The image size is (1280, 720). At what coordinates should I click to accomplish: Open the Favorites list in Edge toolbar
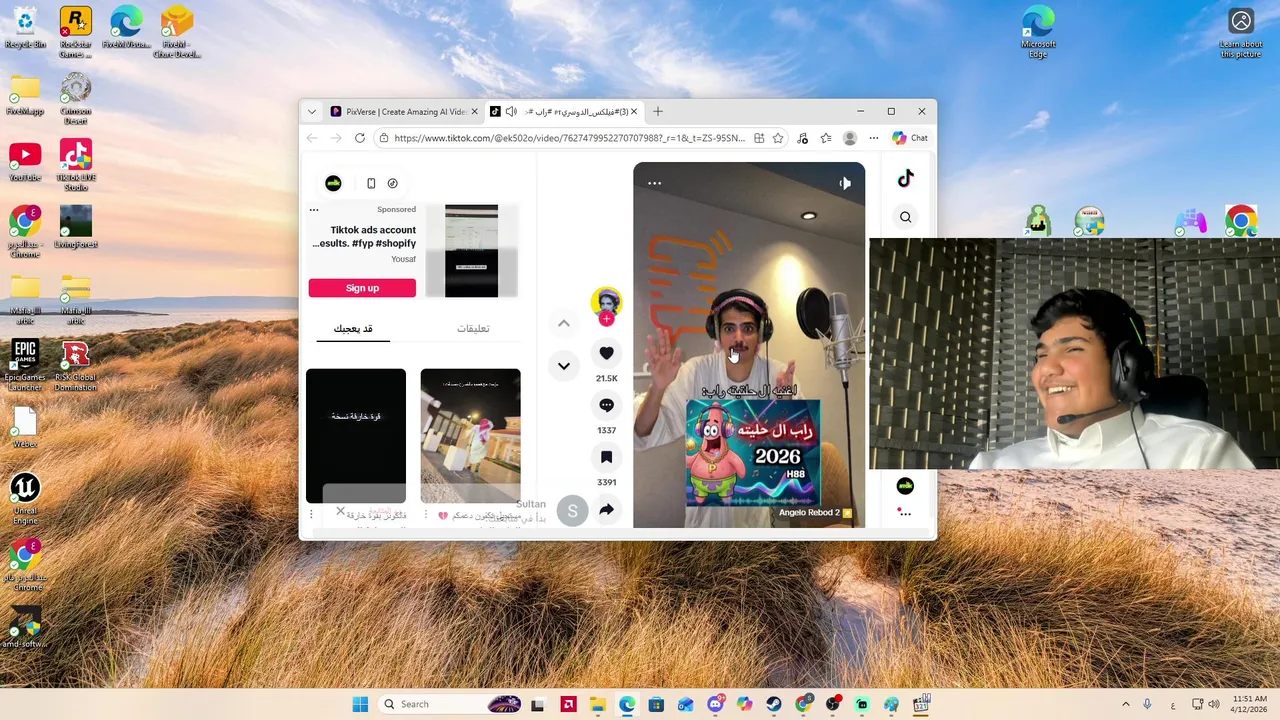click(826, 138)
